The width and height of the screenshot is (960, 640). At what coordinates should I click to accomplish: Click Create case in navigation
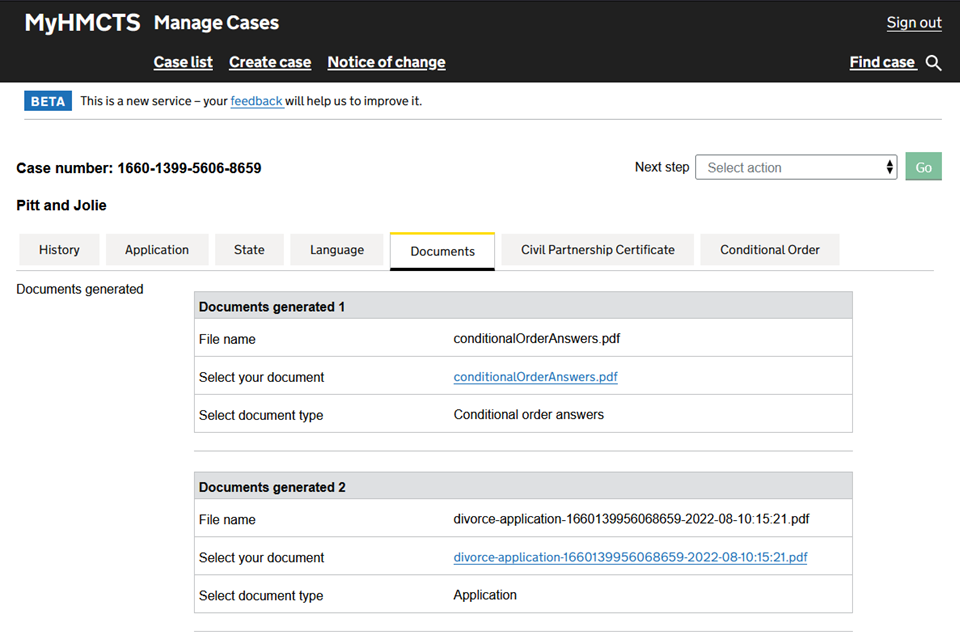point(270,62)
